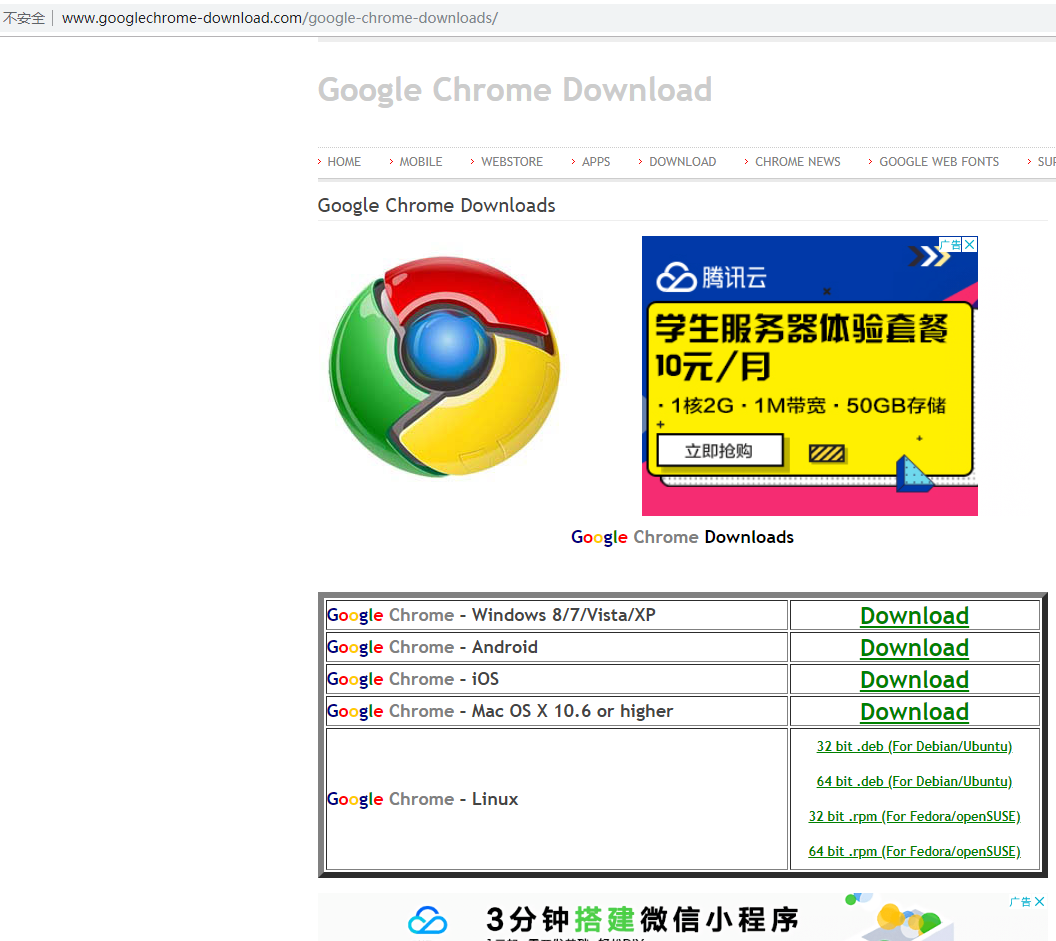Click Download link for iOS
The width and height of the screenshot is (1056, 941).
point(914,680)
